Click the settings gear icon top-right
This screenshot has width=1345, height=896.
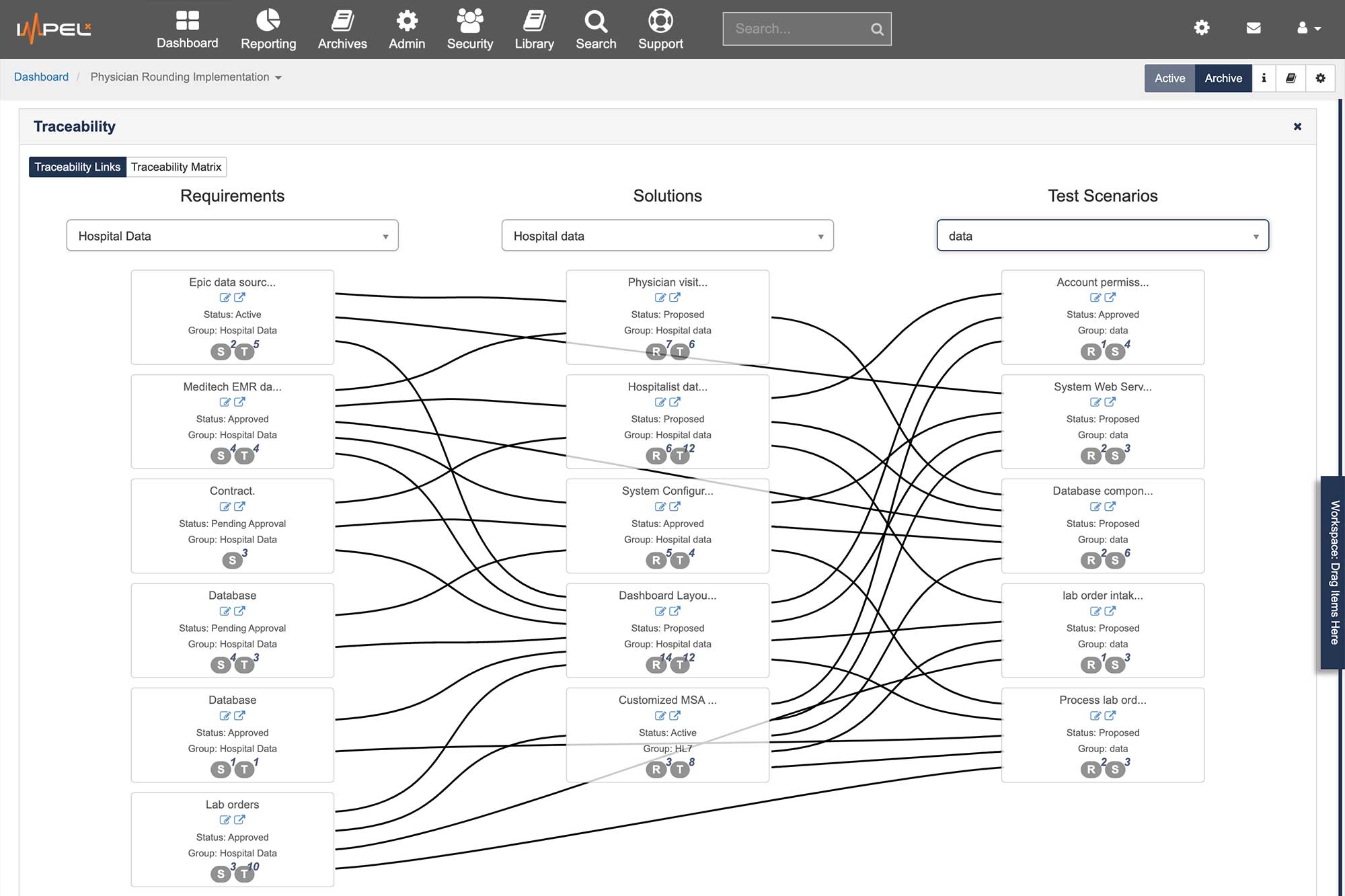pyautogui.click(x=1201, y=28)
